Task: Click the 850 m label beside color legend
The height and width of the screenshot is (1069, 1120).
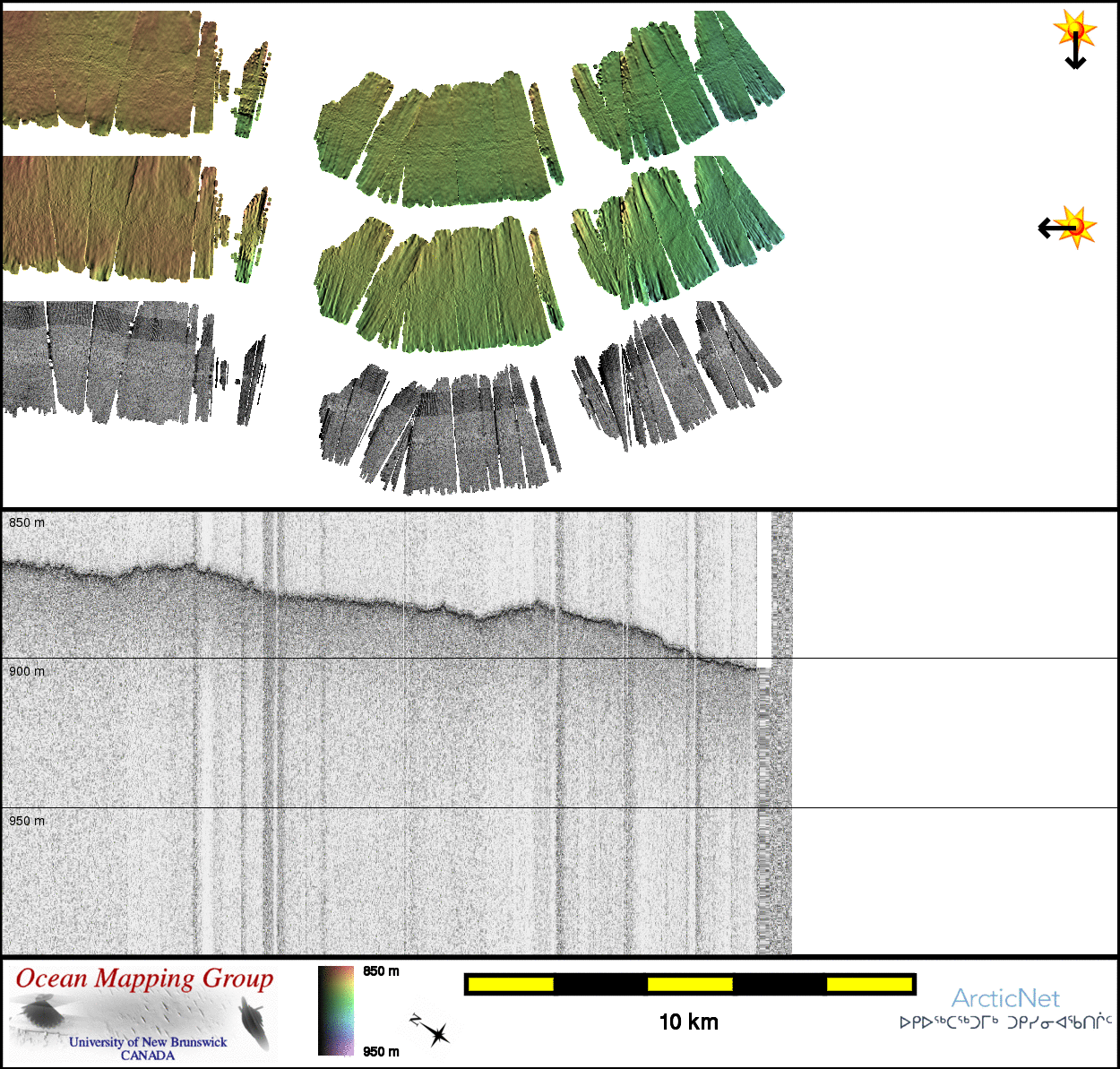Action: tap(382, 971)
